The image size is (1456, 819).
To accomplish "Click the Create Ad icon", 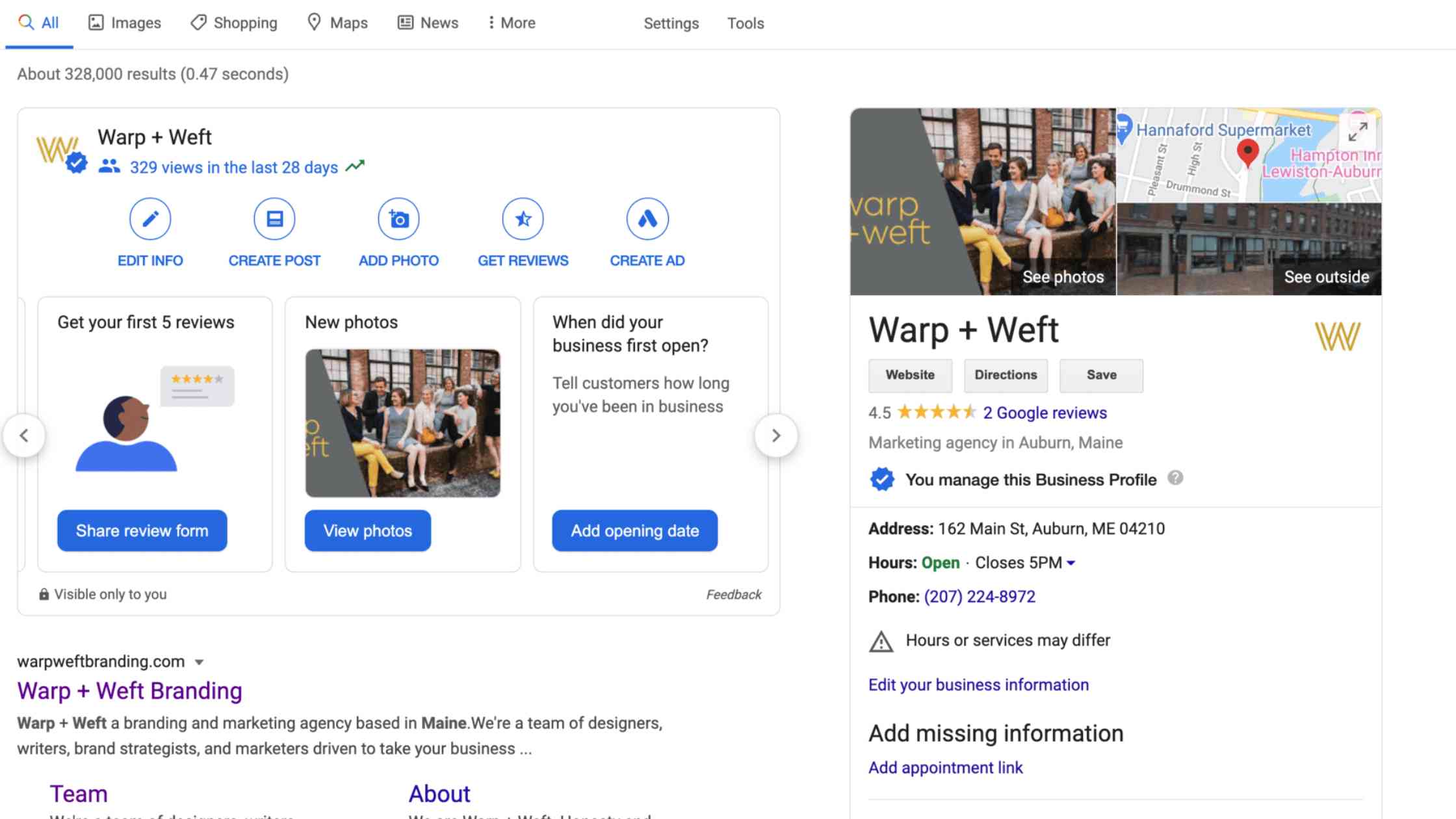I will click(x=647, y=219).
